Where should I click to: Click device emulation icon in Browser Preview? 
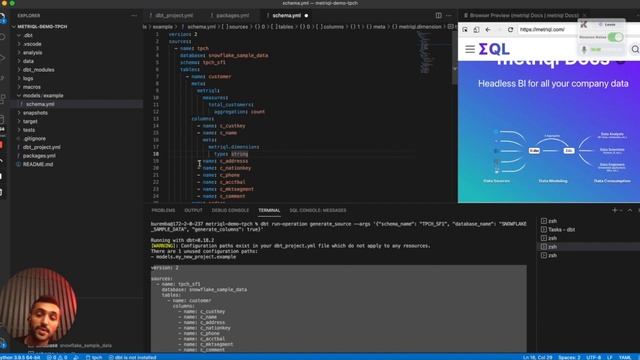476,29
